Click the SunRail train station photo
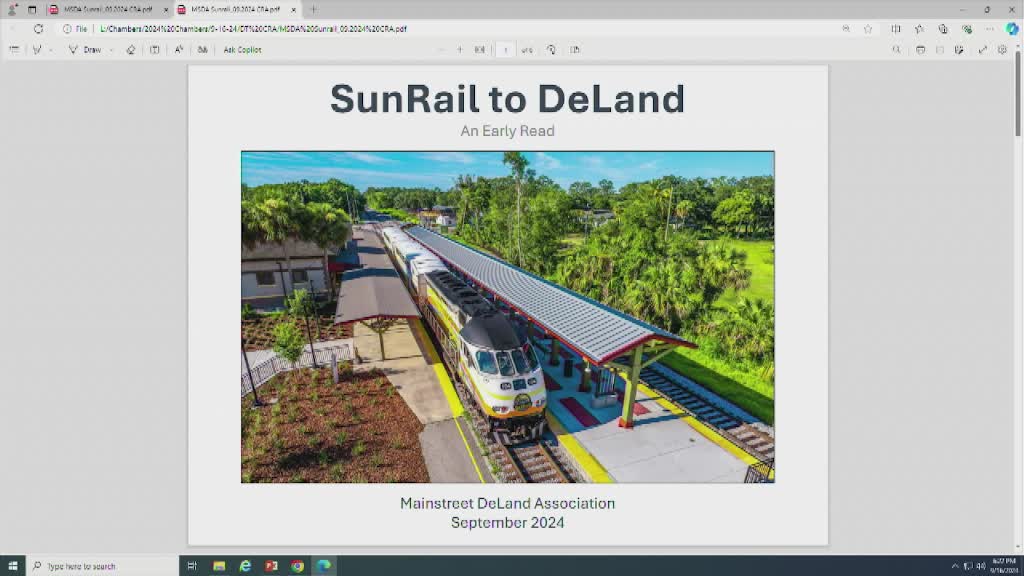Image resolution: width=1024 pixels, height=576 pixels. 507,317
